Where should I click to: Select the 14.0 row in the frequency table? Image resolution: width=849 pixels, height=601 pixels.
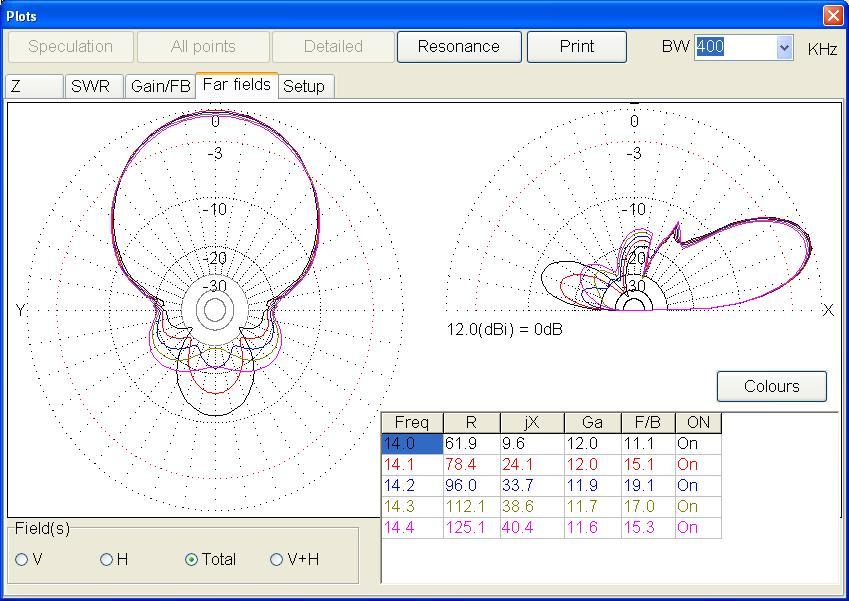coord(412,442)
